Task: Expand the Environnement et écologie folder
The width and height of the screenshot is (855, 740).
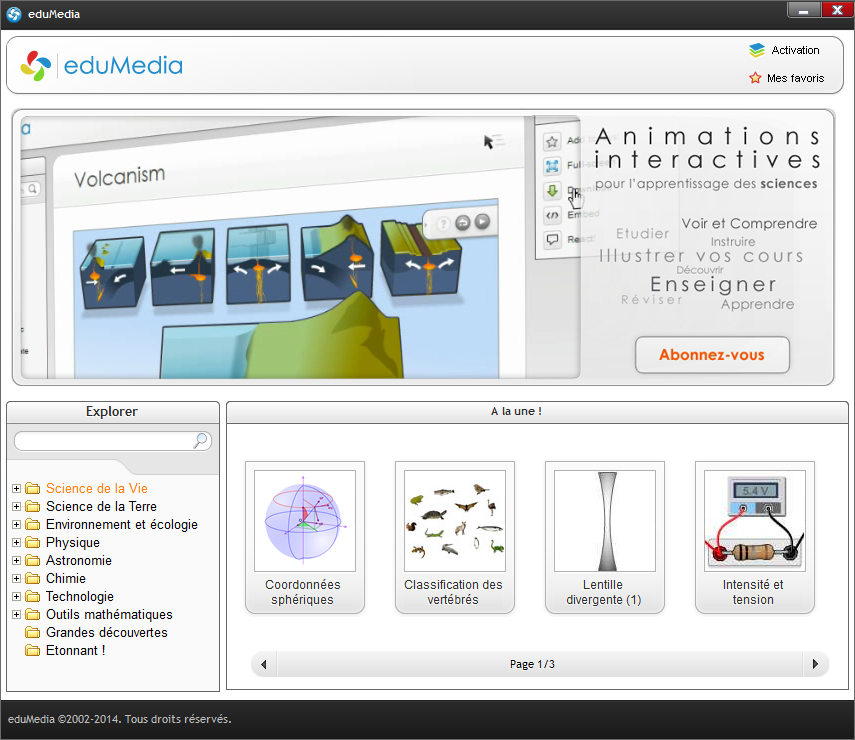Action: tap(16, 524)
